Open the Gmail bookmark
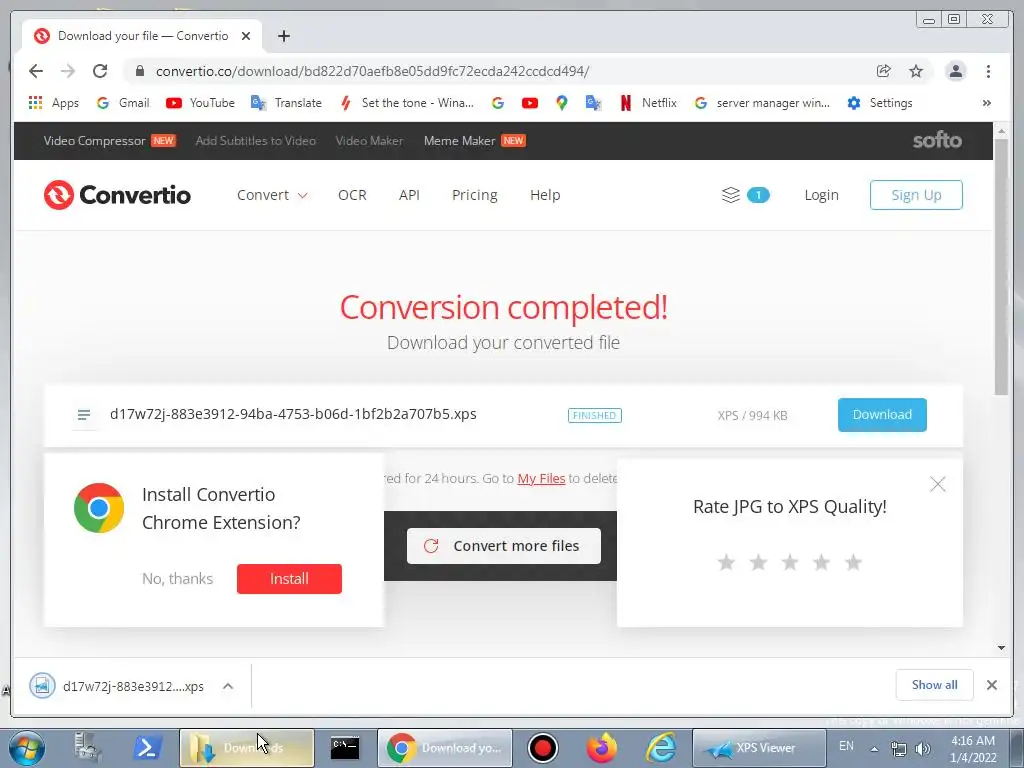The width and height of the screenshot is (1024, 768). click(123, 103)
